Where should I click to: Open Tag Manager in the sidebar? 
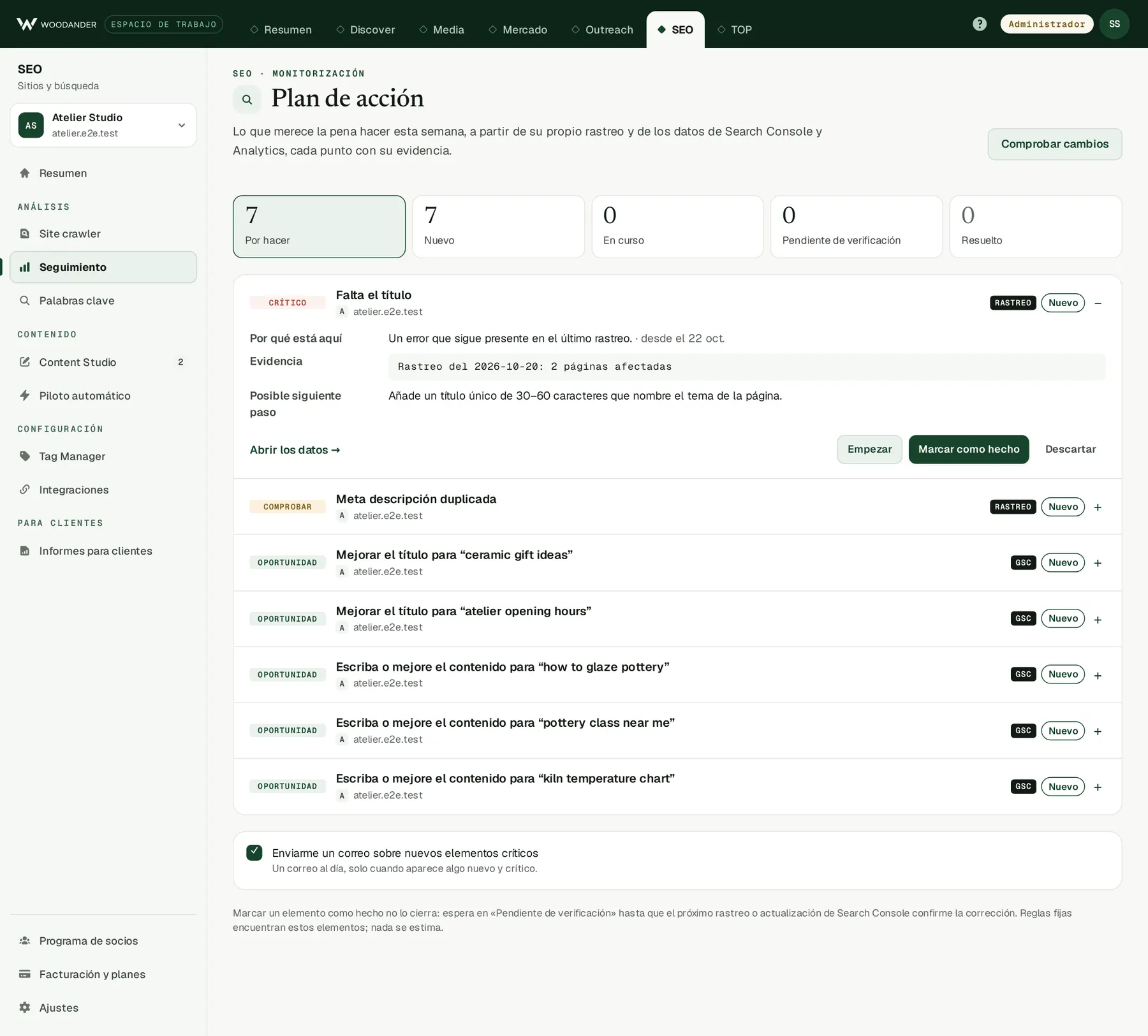[x=103, y=456]
